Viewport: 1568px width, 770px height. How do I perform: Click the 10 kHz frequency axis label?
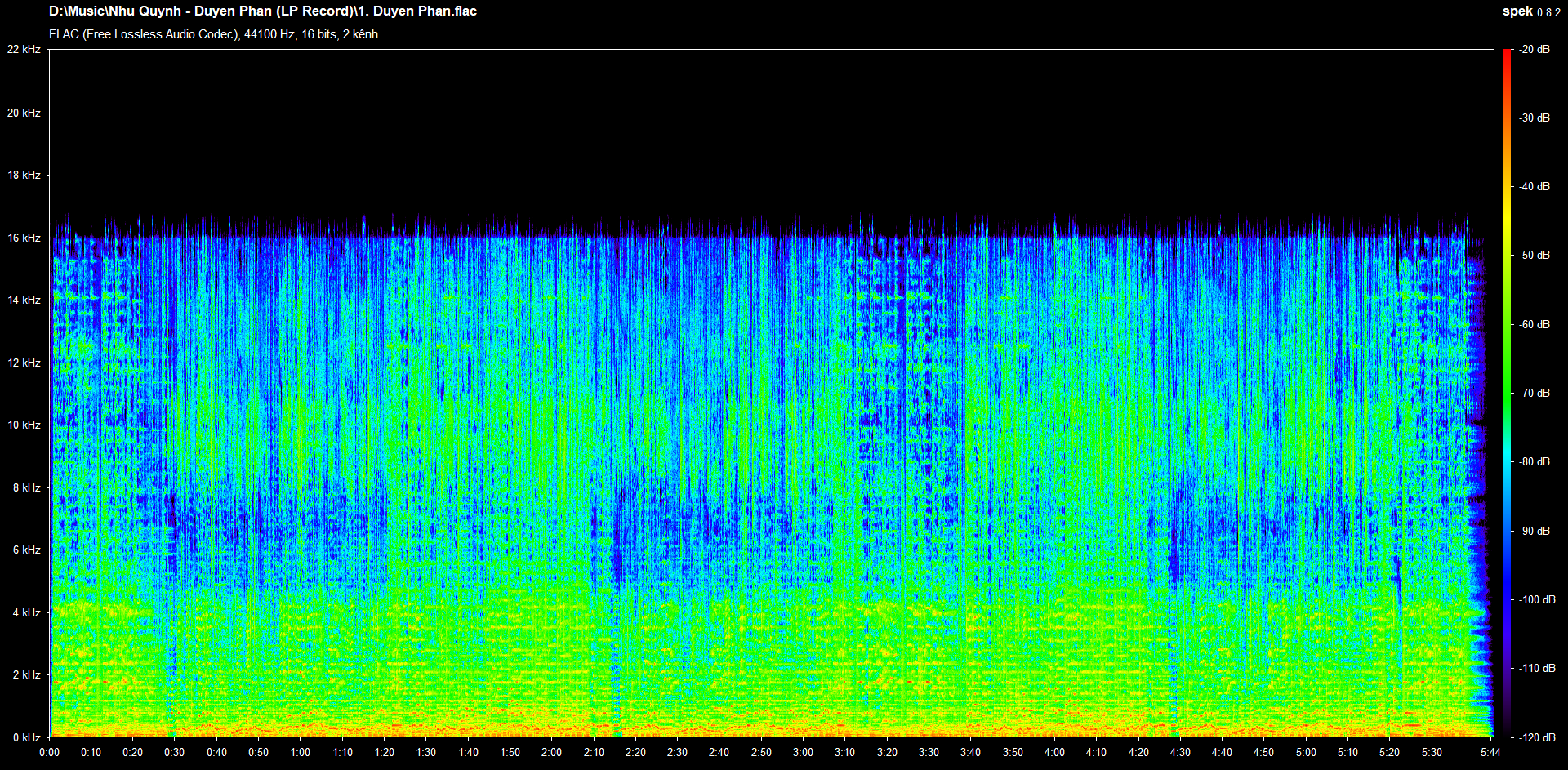[24, 425]
